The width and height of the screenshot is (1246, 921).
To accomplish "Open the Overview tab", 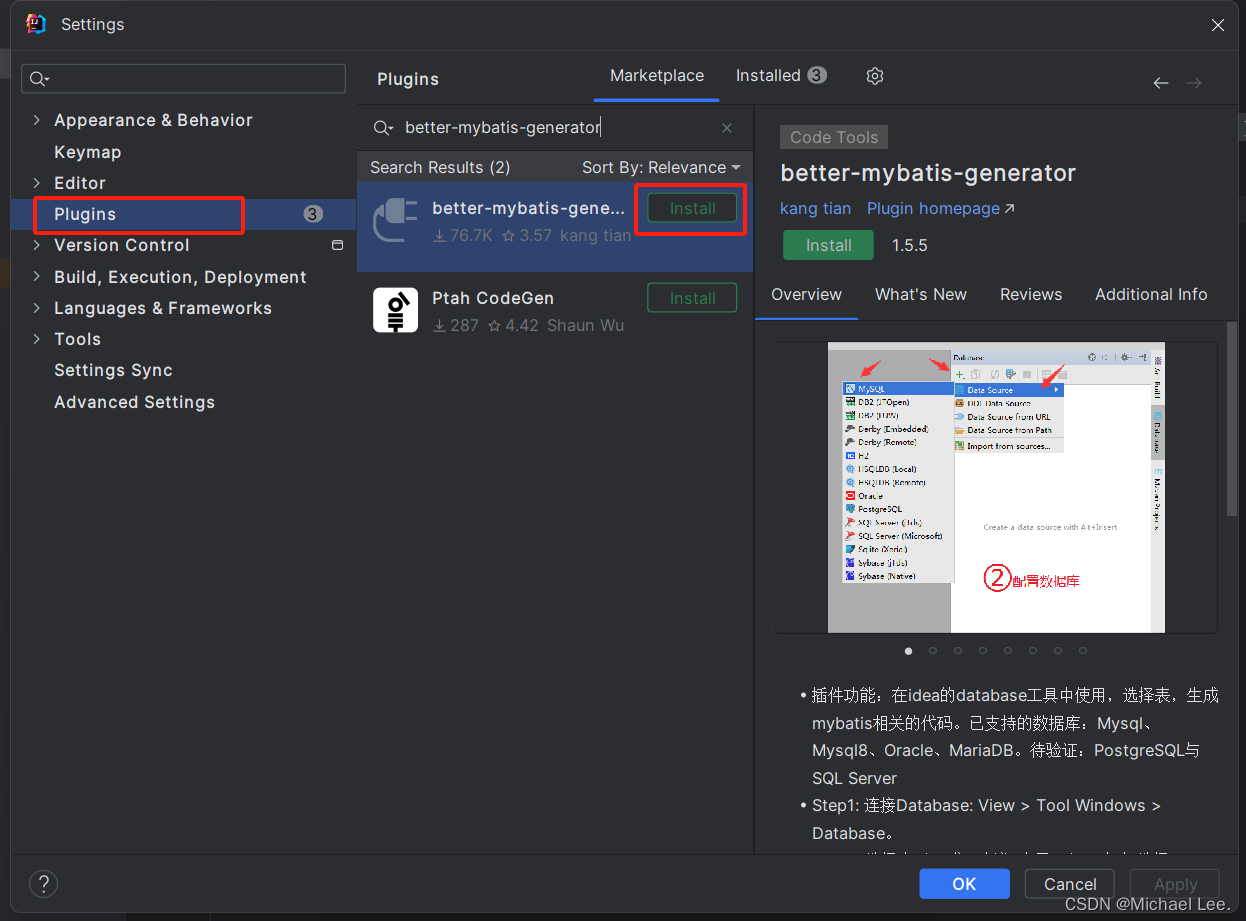I will click(806, 295).
